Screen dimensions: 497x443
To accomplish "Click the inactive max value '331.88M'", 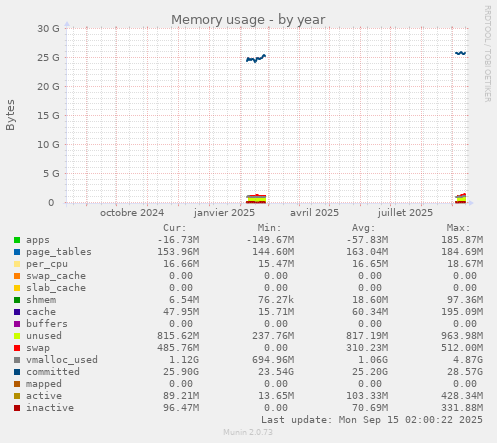I will pyautogui.click(x=462, y=408).
